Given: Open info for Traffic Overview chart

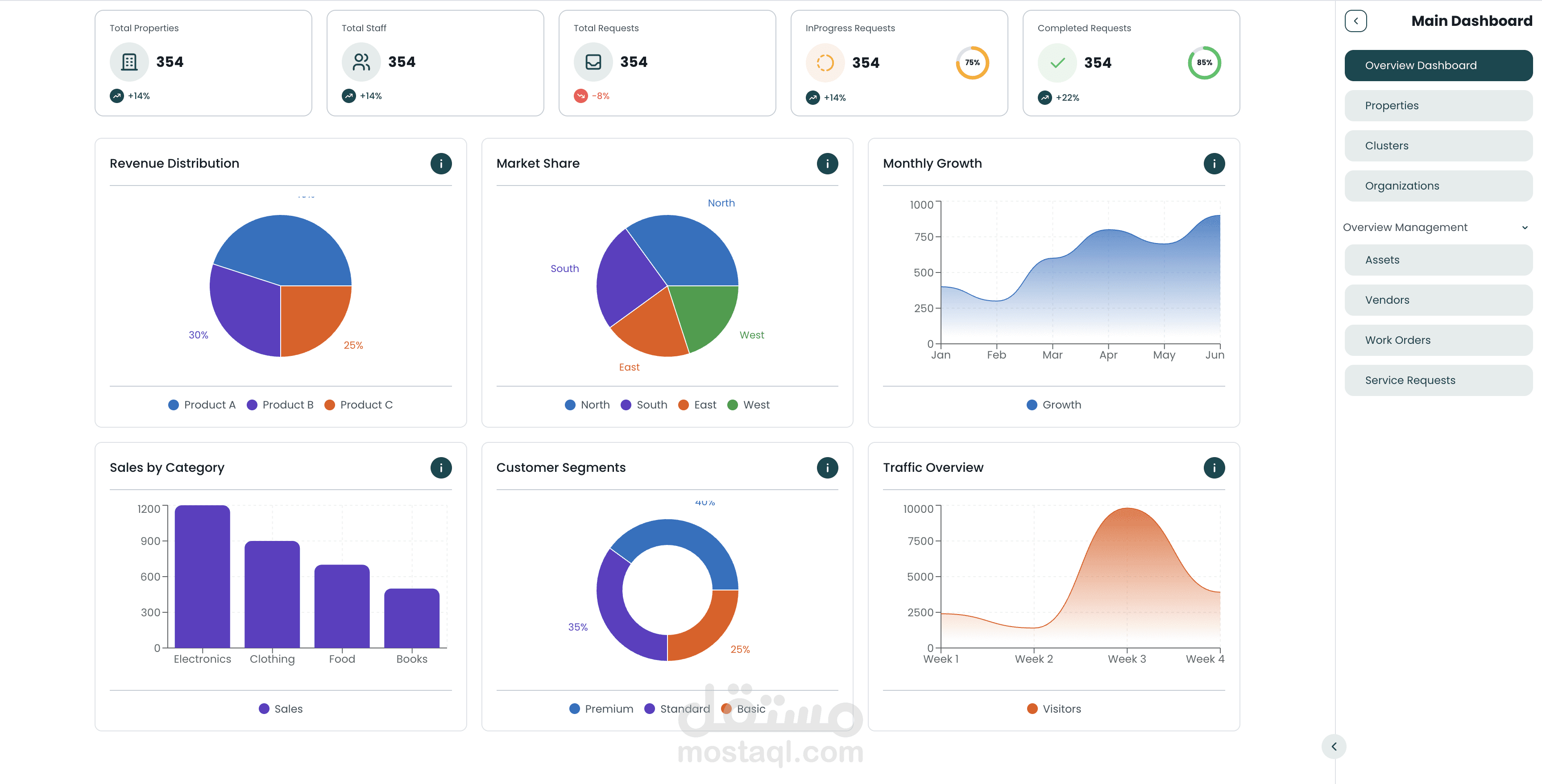Looking at the screenshot, I should tap(1214, 467).
